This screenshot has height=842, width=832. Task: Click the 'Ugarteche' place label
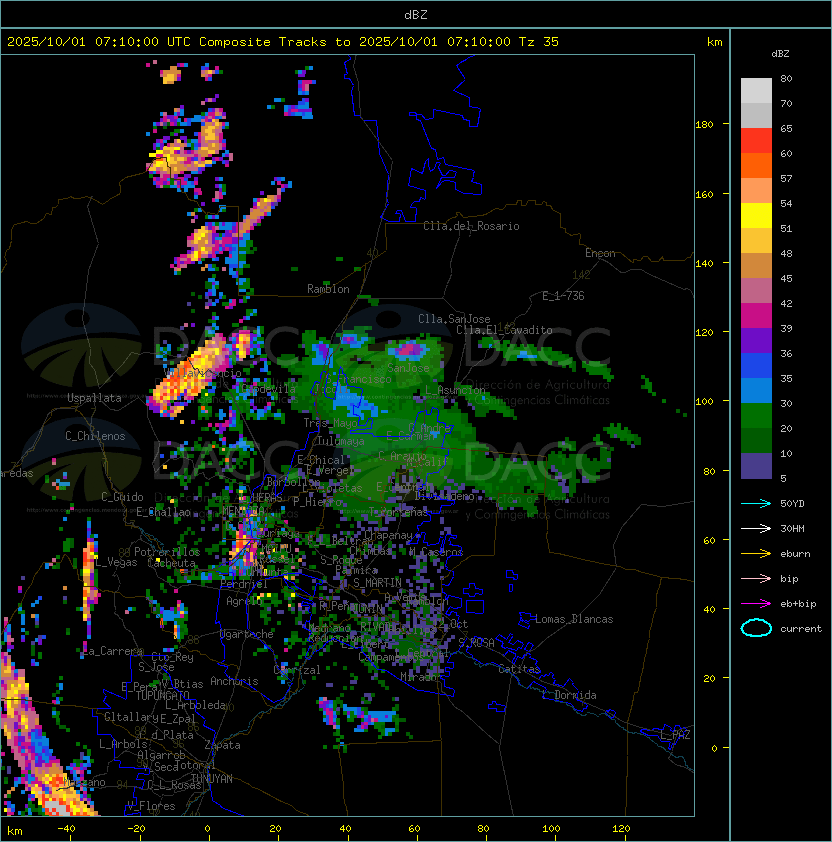[247, 634]
